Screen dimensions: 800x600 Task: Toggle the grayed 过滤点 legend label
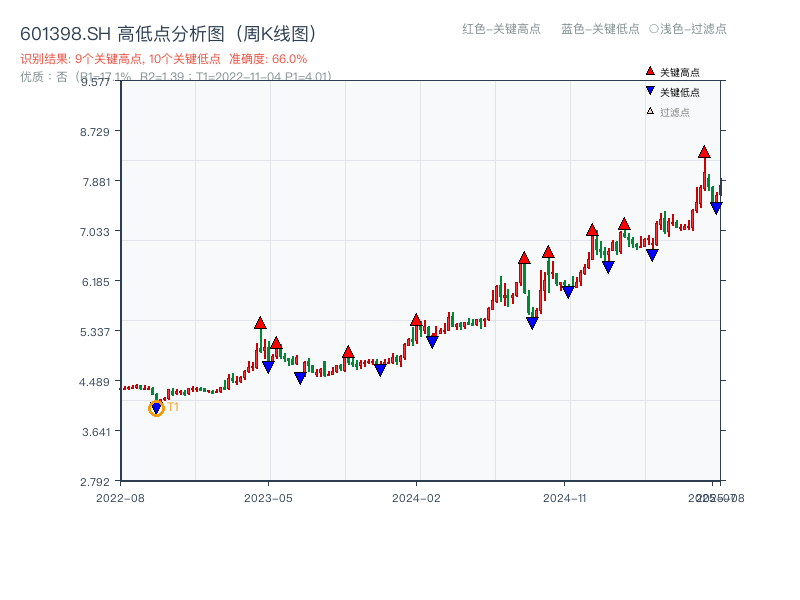(674, 112)
